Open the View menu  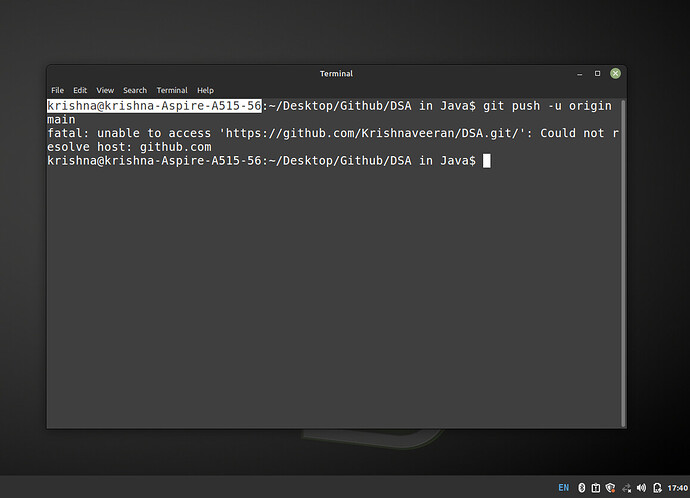tap(105, 90)
